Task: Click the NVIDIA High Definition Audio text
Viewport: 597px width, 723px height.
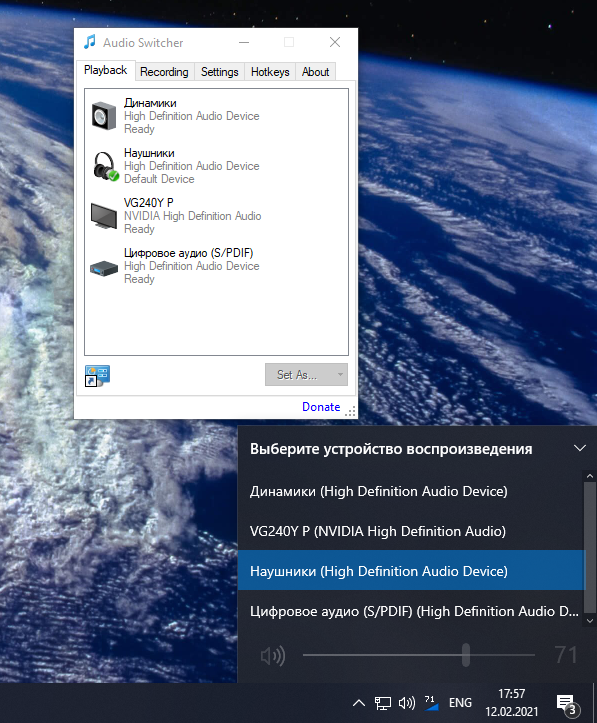Action: coord(192,216)
